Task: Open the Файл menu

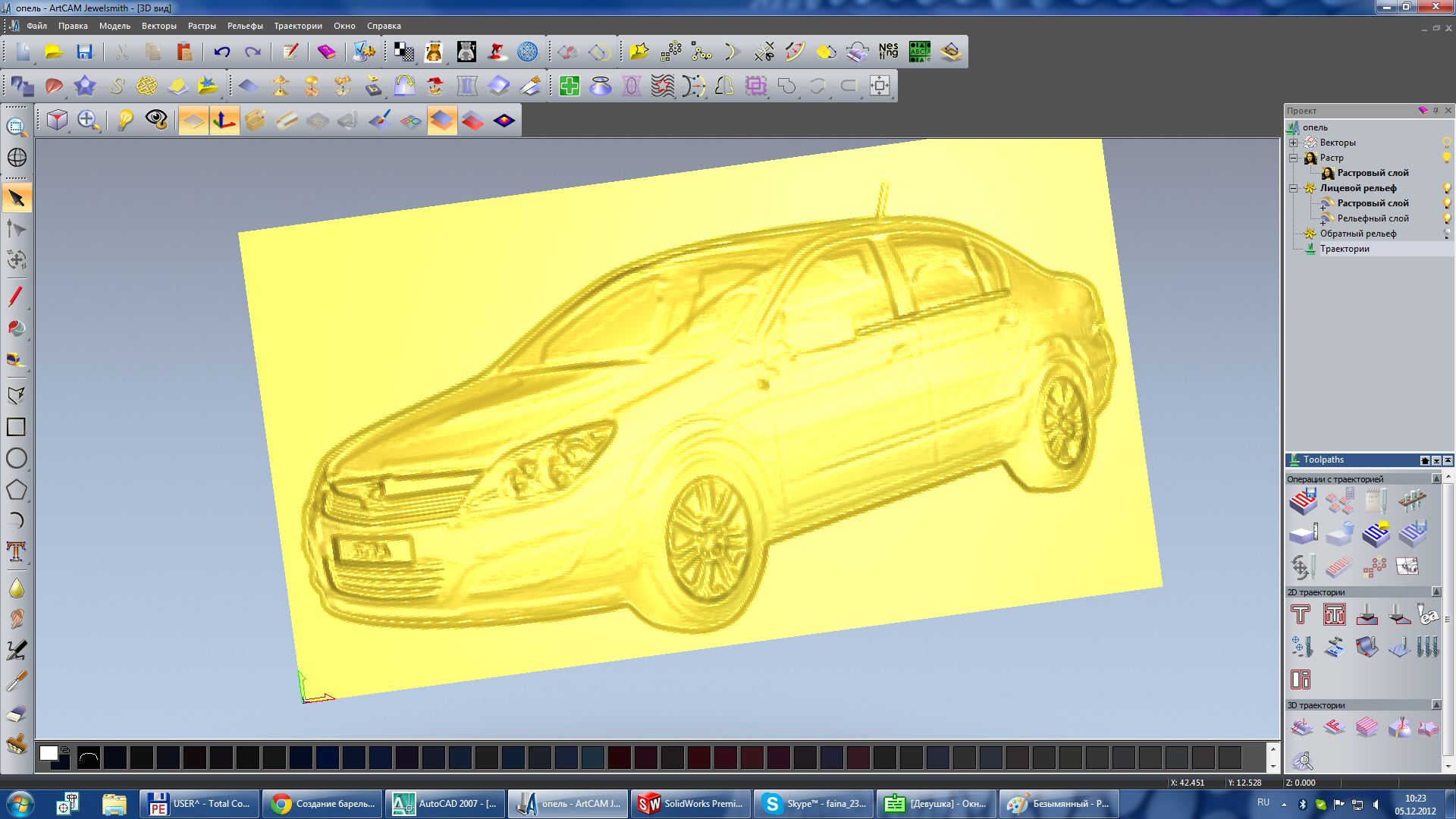Action: (x=36, y=26)
